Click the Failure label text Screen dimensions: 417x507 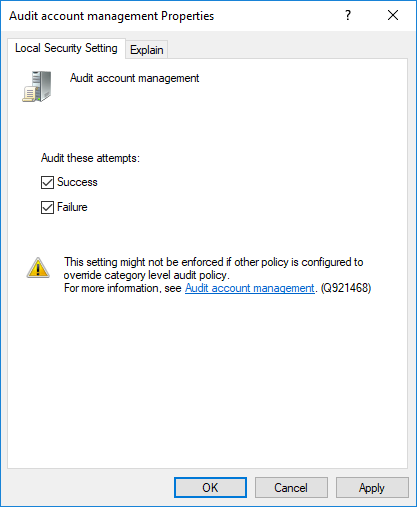(72, 207)
